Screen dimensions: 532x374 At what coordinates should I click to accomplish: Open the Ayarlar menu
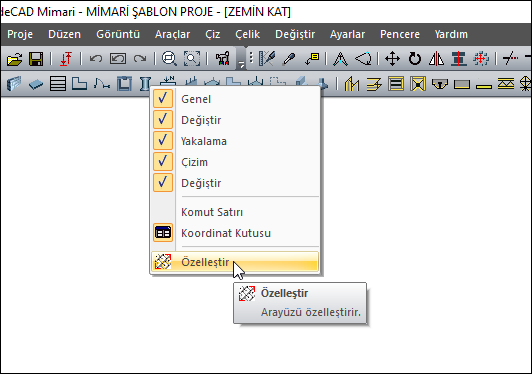(x=347, y=34)
